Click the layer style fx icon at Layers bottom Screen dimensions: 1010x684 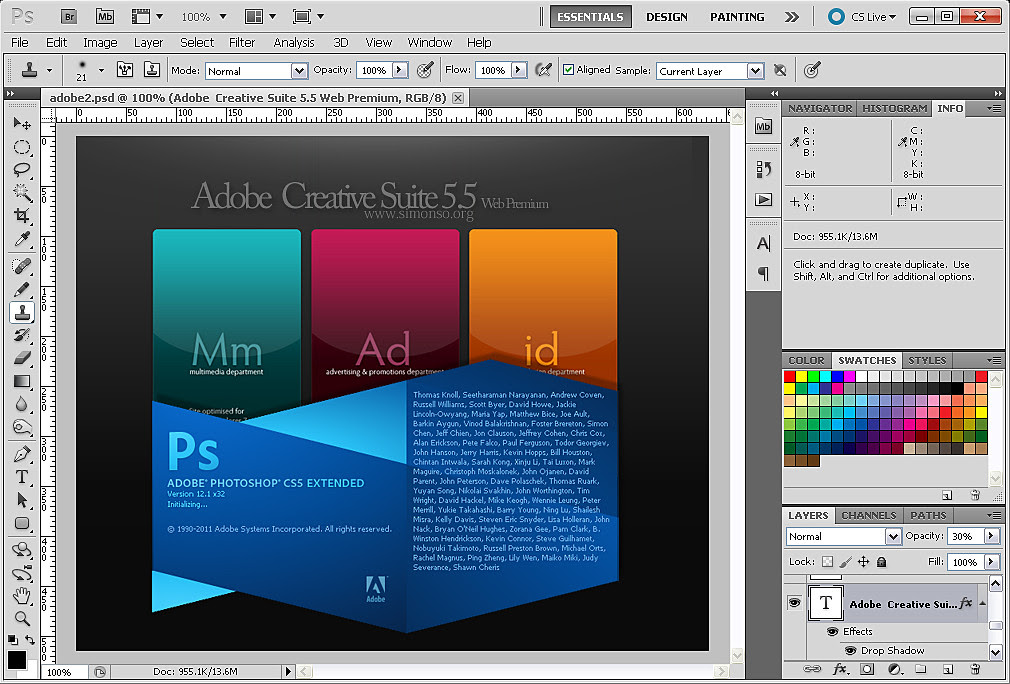click(x=840, y=669)
